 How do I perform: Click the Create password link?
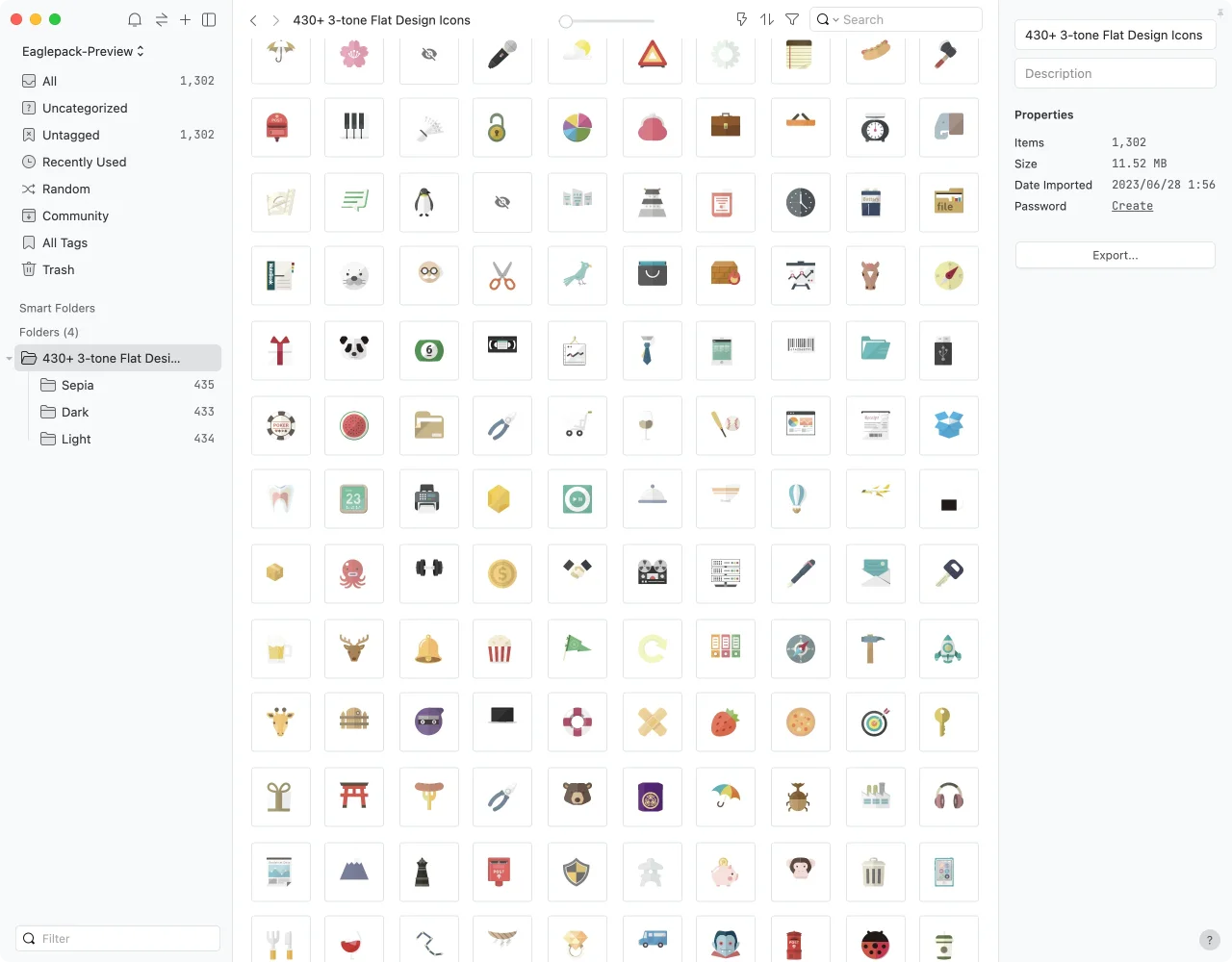1132,206
